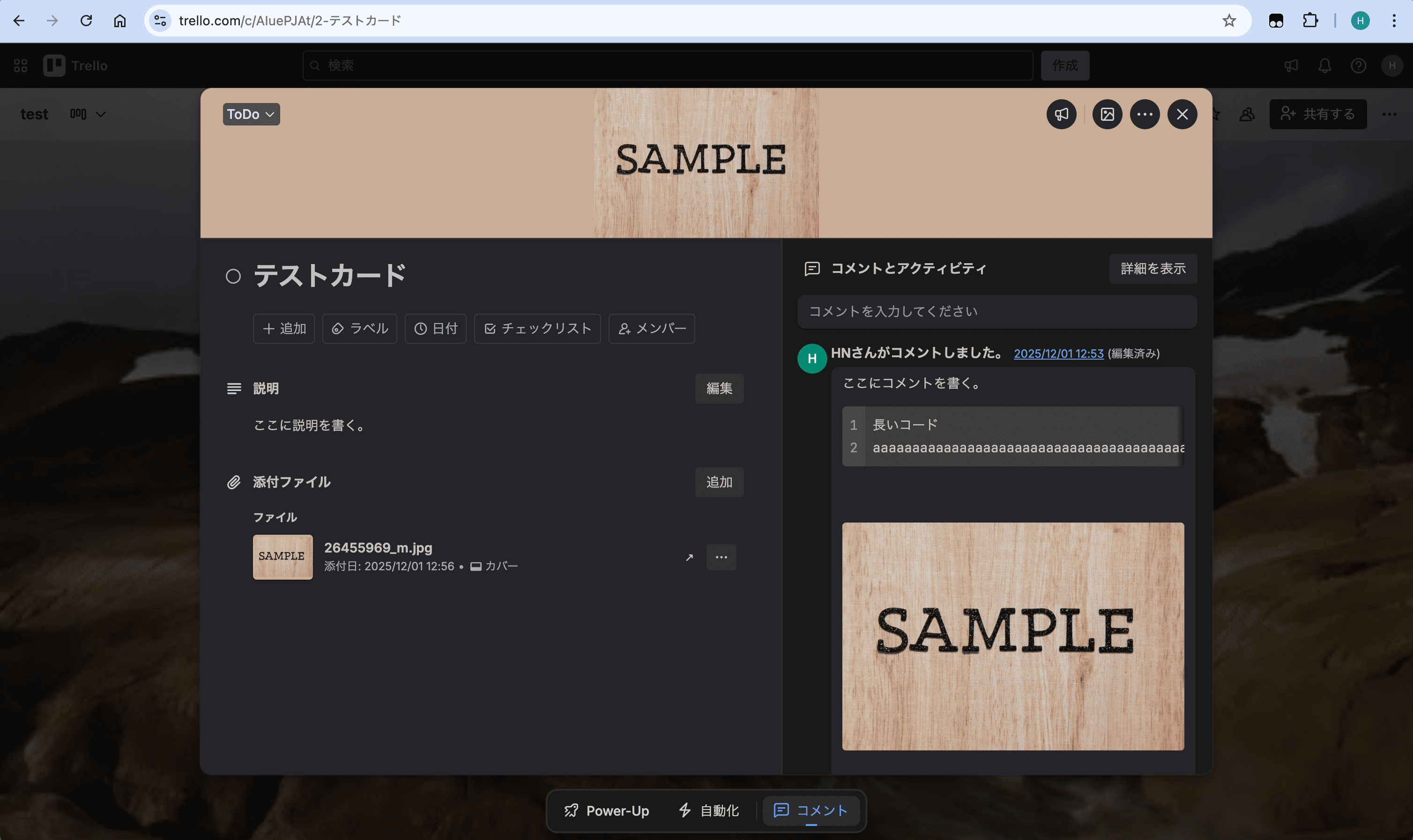Click the Trello logo in the header
Viewport: 1413px width, 840px height.
pyautogui.click(x=75, y=65)
